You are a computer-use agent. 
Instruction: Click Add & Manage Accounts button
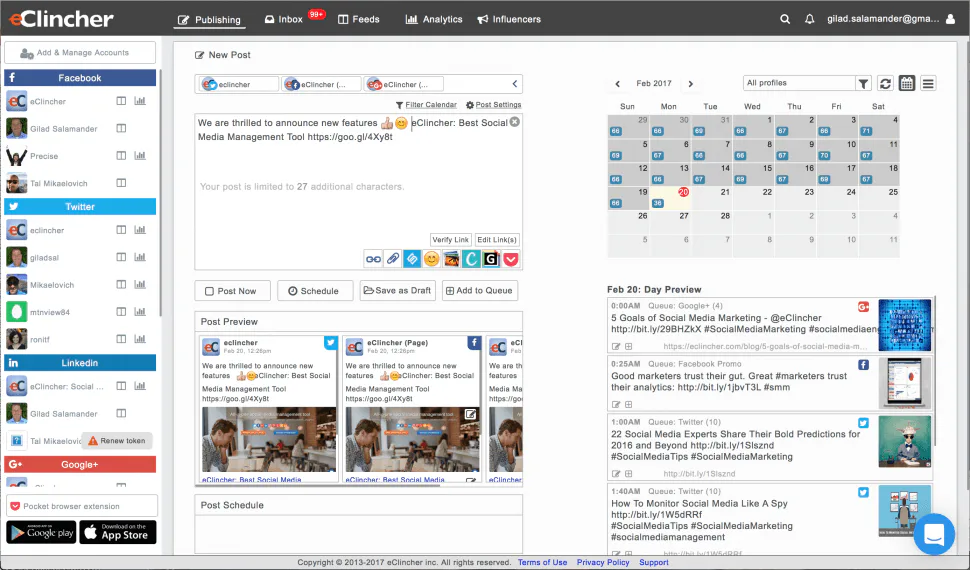pyautogui.click(x=80, y=53)
